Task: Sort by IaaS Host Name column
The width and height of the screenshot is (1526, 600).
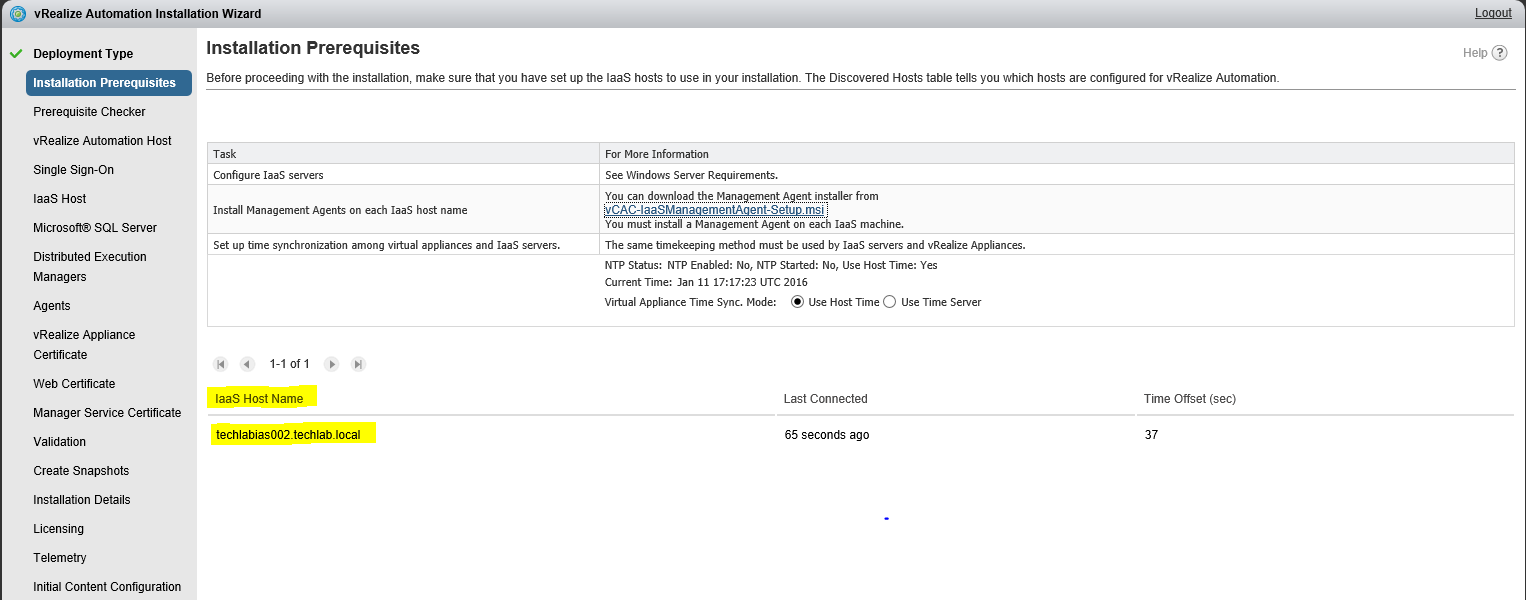Action: pyautogui.click(x=259, y=399)
